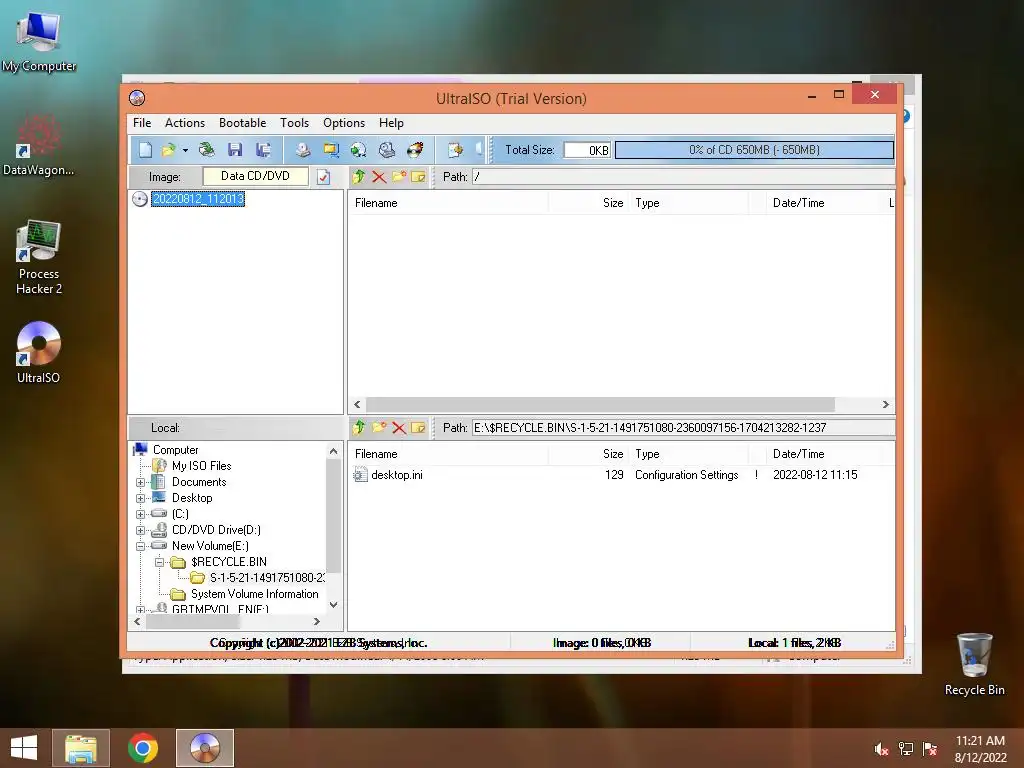
Task: Click the New image toolbar icon
Action: [x=145, y=150]
